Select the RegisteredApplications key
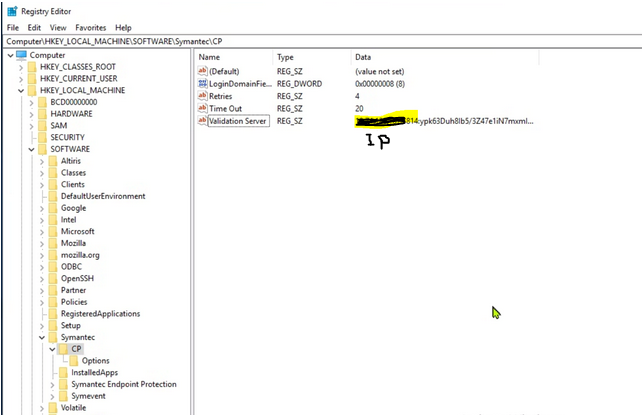 [x=100, y=314]
